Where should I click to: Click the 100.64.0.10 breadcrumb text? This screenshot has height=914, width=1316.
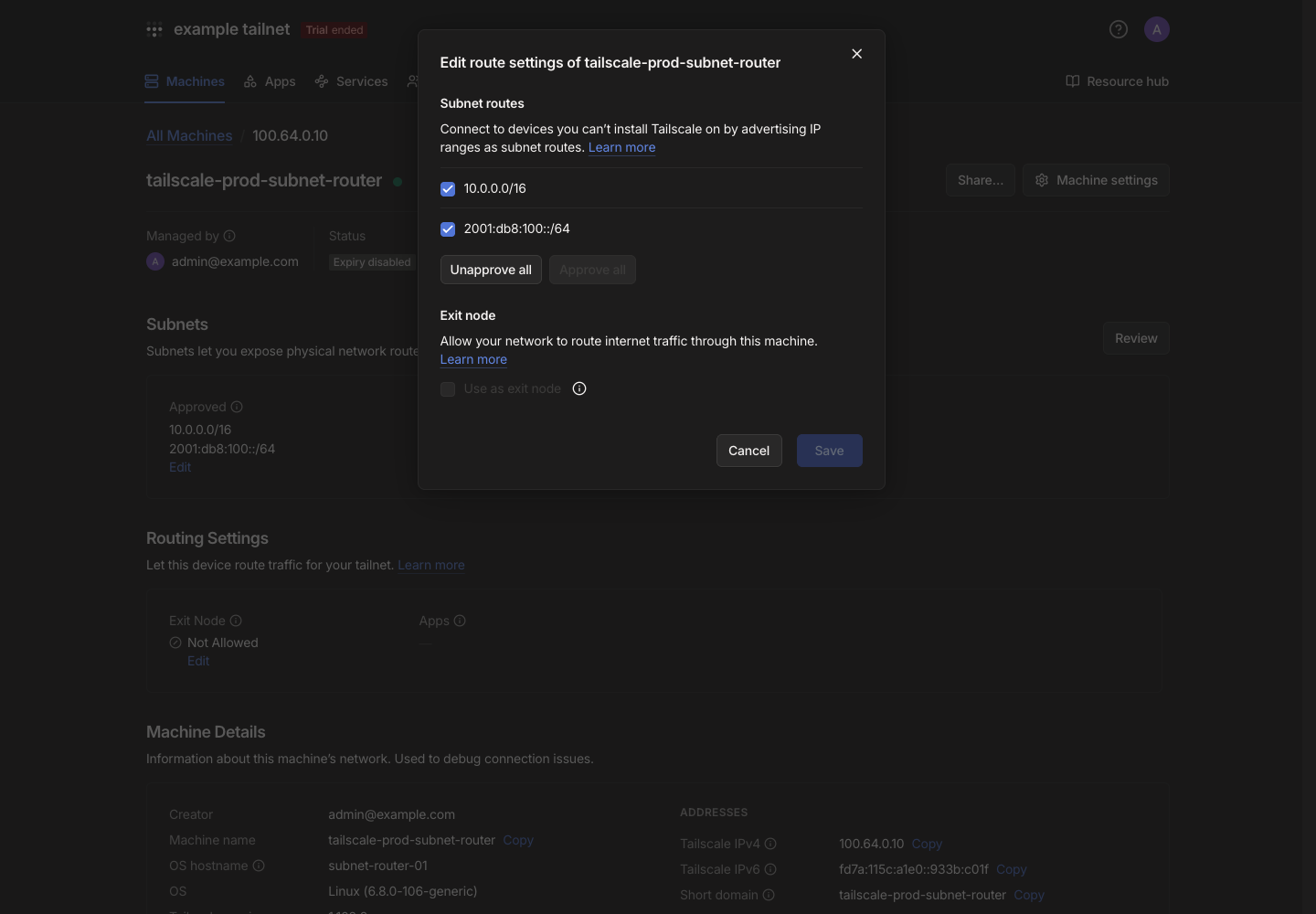(290, 135)
